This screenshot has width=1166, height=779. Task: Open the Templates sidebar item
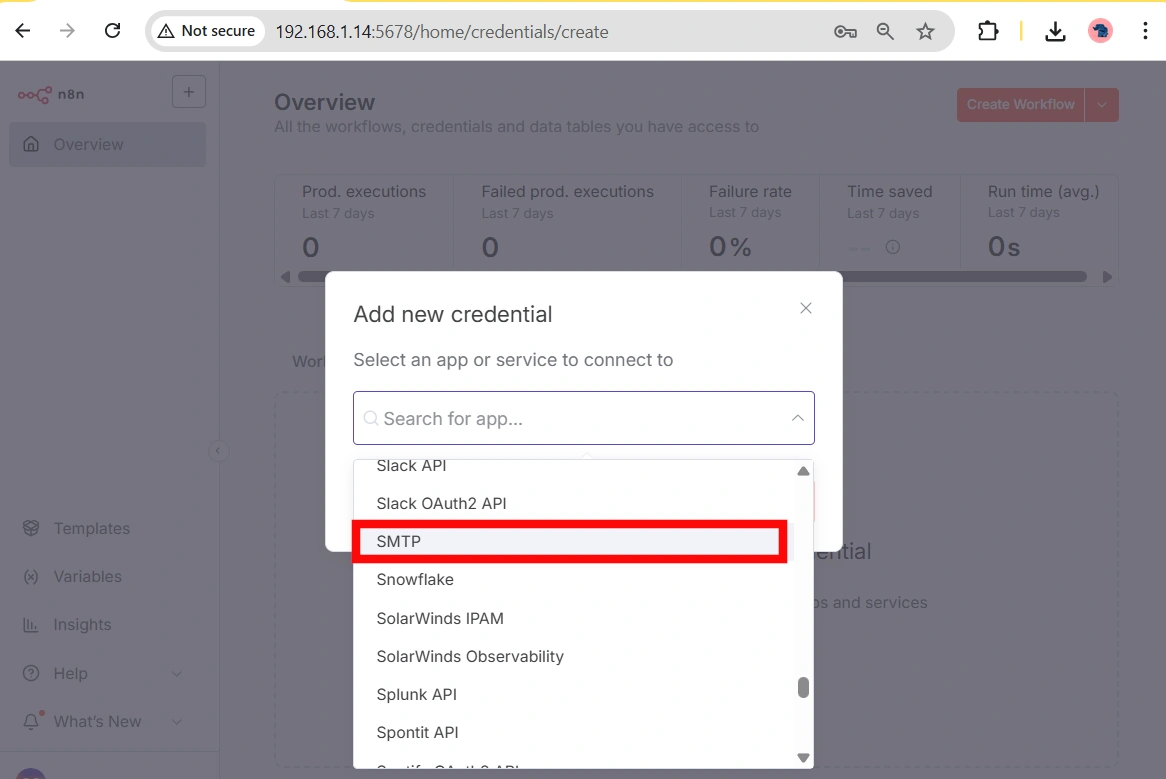(x=91, y=529)
